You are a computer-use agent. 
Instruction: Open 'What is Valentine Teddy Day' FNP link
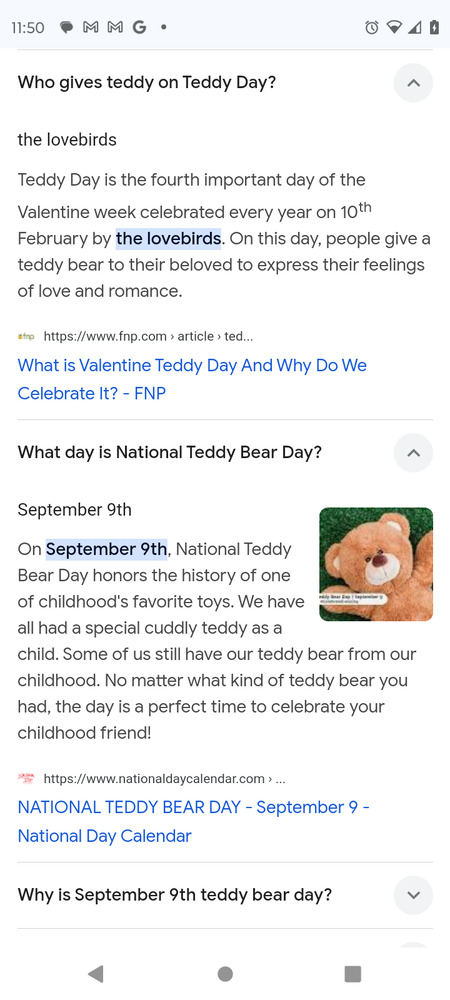click(192, 379)
